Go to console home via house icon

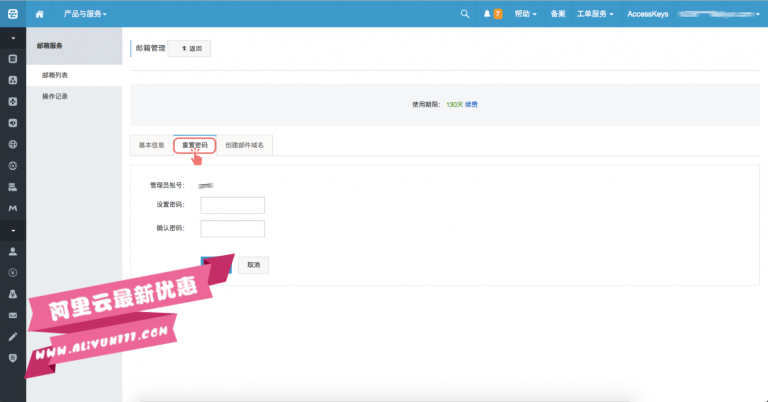click(40, 14)
